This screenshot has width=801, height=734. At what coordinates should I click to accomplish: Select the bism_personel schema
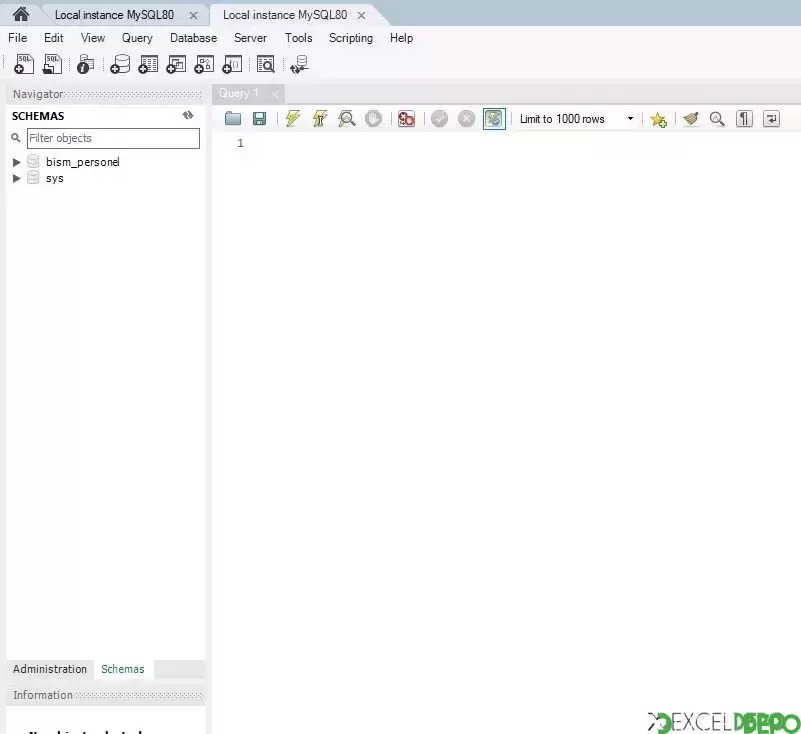(x=82, y=162)
